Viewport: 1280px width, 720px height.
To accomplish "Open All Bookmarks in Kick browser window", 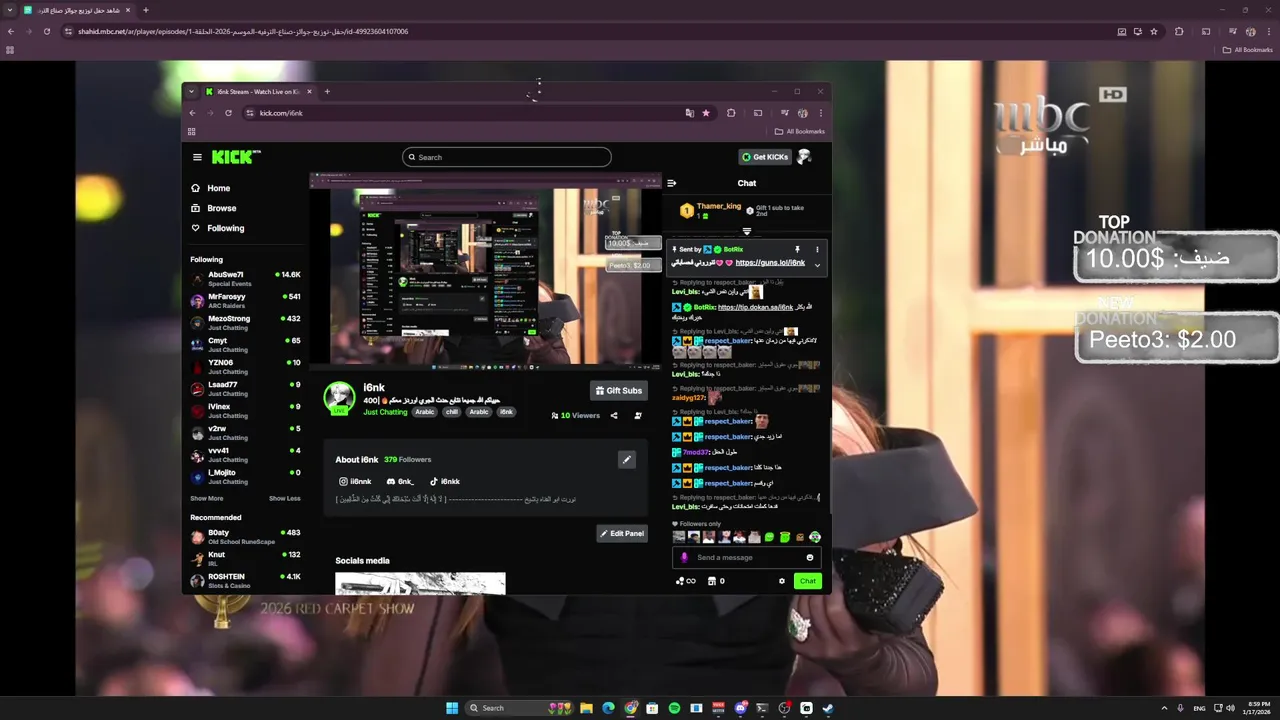I will coord(800,131).
